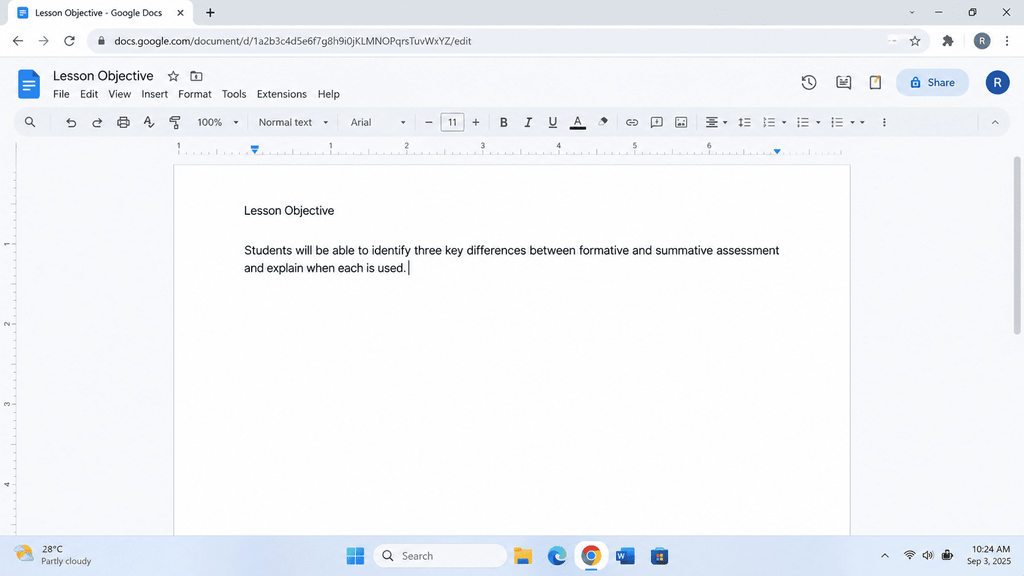
Task: Increase font size with the plus button
Action: pyautogui.click(x=475, y=122)
